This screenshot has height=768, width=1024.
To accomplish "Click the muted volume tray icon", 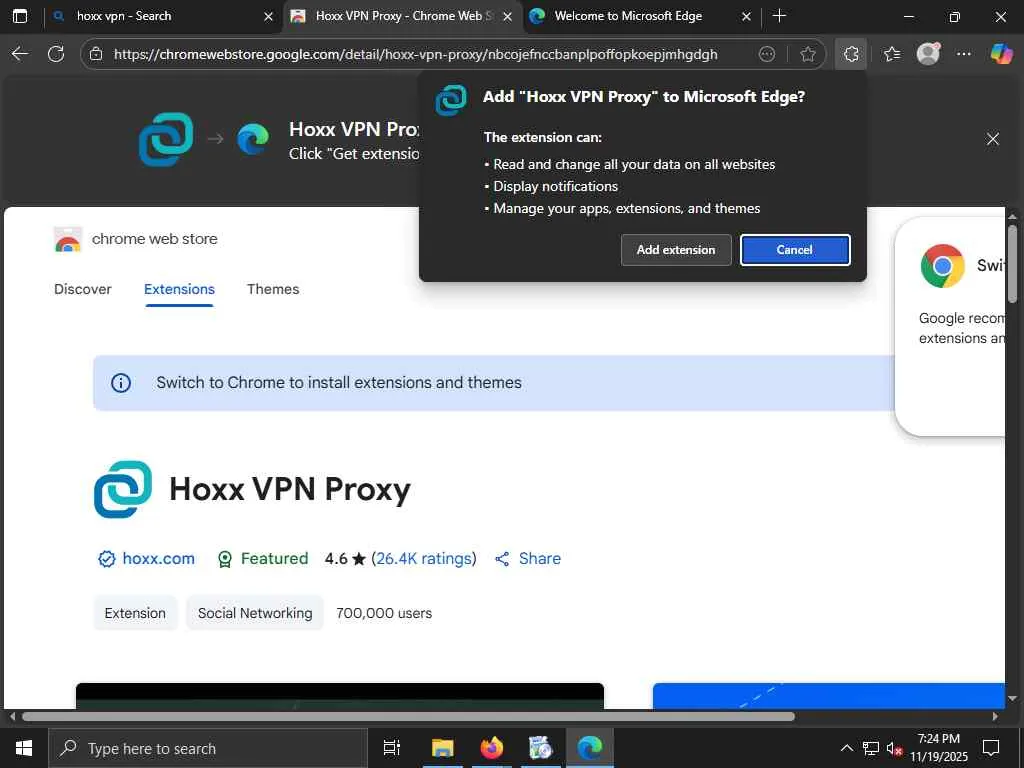I will [894, 748].
